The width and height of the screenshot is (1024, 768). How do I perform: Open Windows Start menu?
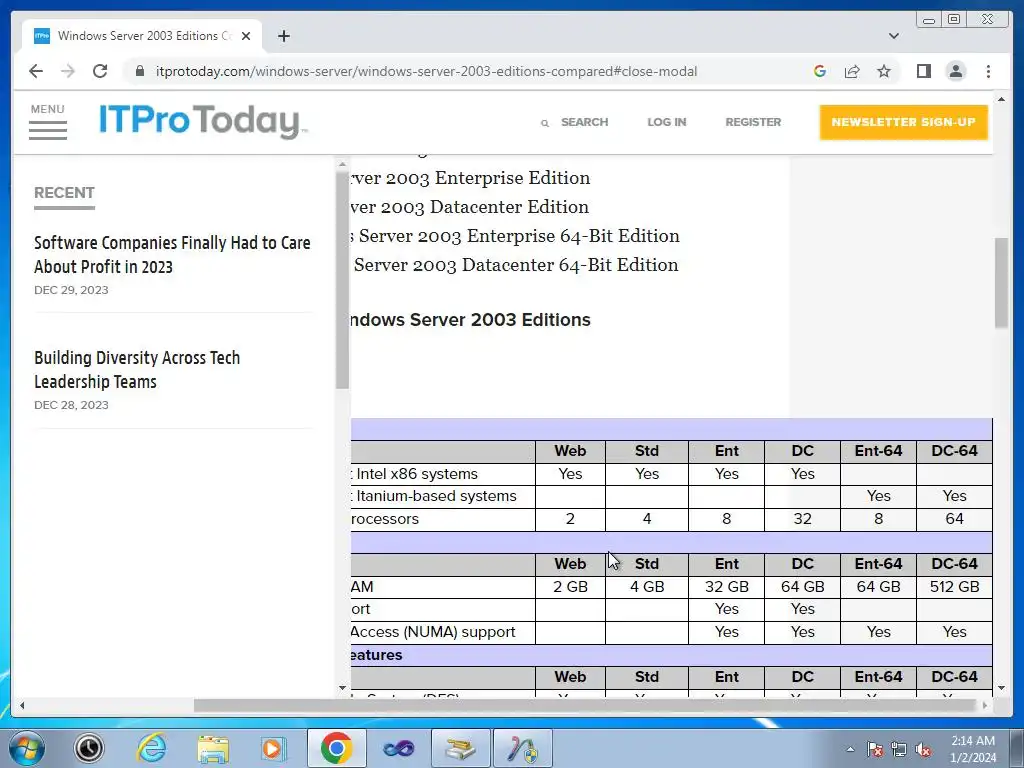(27, 748)
